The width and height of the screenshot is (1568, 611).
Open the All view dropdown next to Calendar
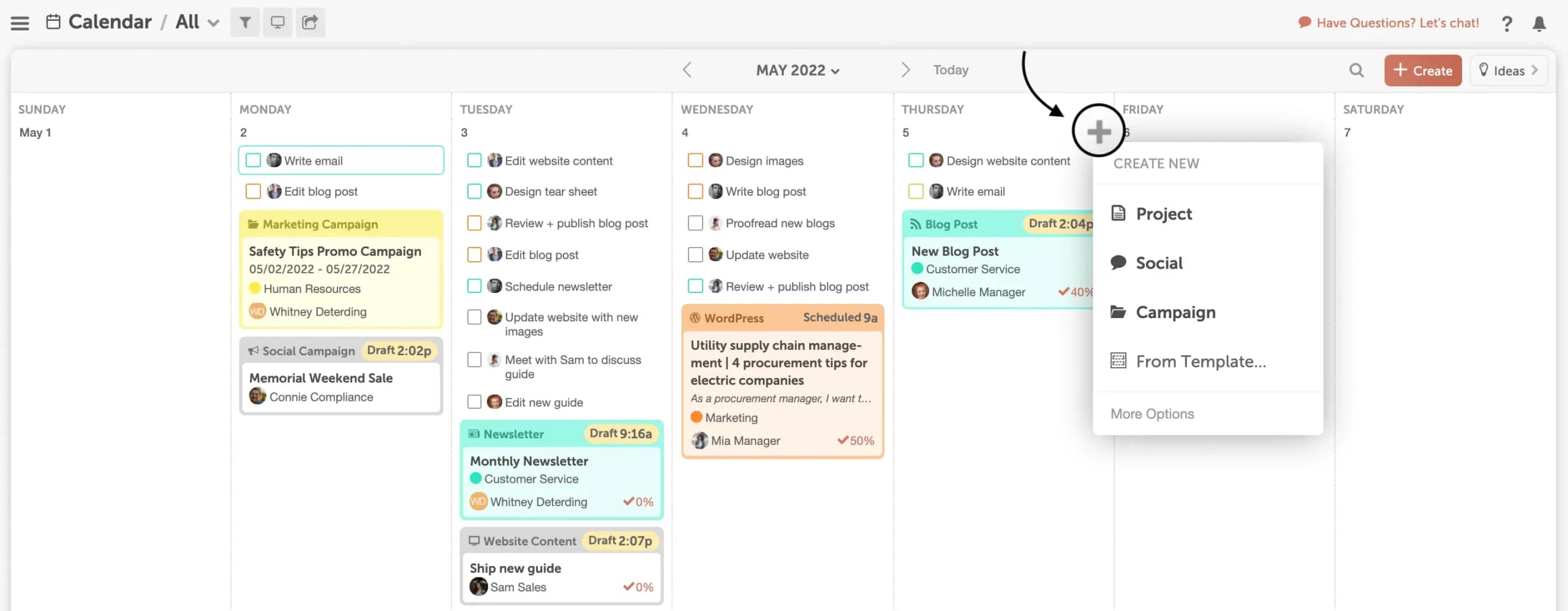click(213, 22)
